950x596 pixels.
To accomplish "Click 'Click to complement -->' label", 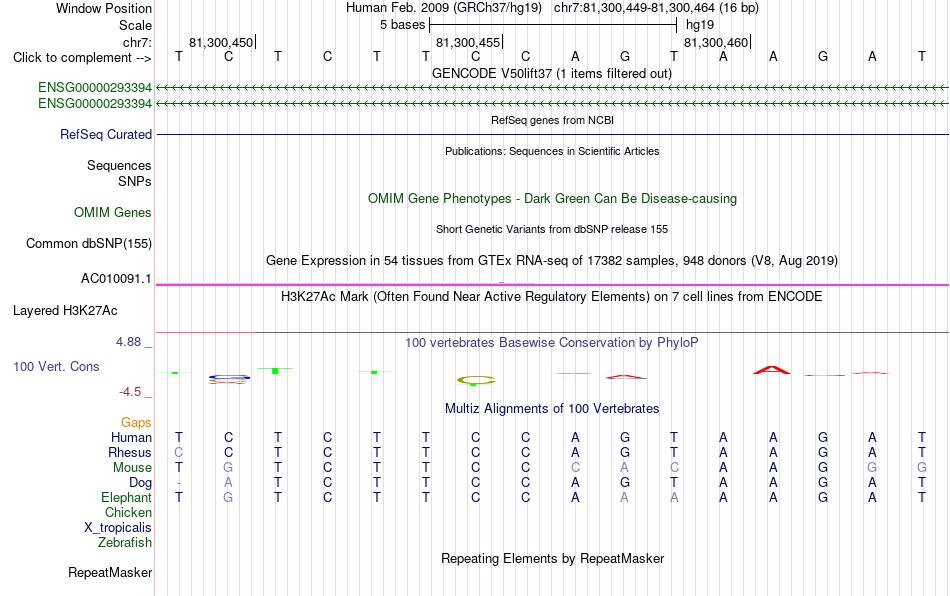I will pyautogui.click(x=82, y=58).
